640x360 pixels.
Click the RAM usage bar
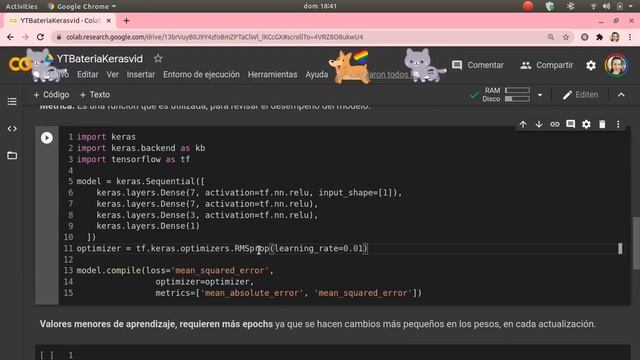tap(517, 90)
